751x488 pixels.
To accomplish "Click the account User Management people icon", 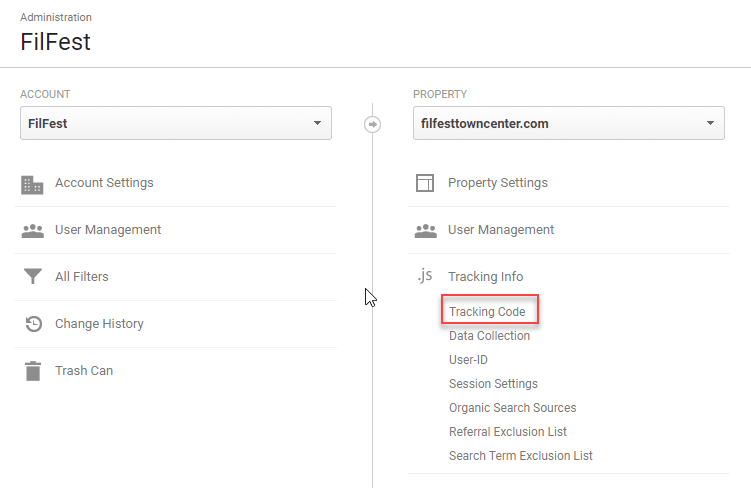I will tap(32, 230).
